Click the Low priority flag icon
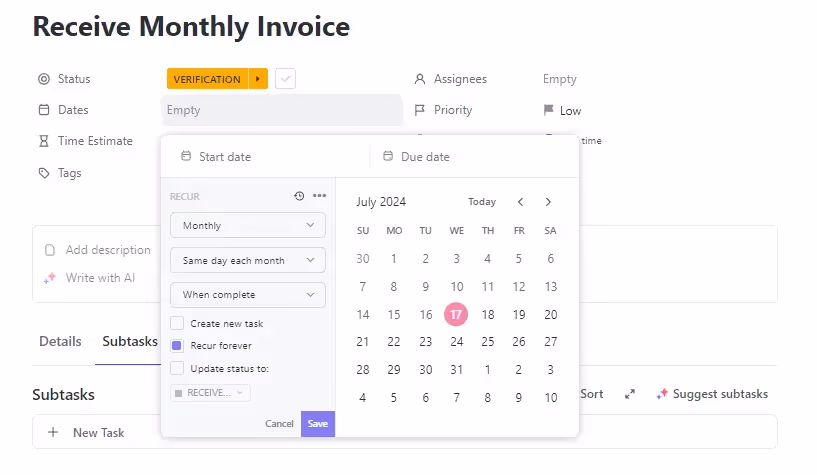This screenshot has width=817, height=475. (x=548, y=111)
